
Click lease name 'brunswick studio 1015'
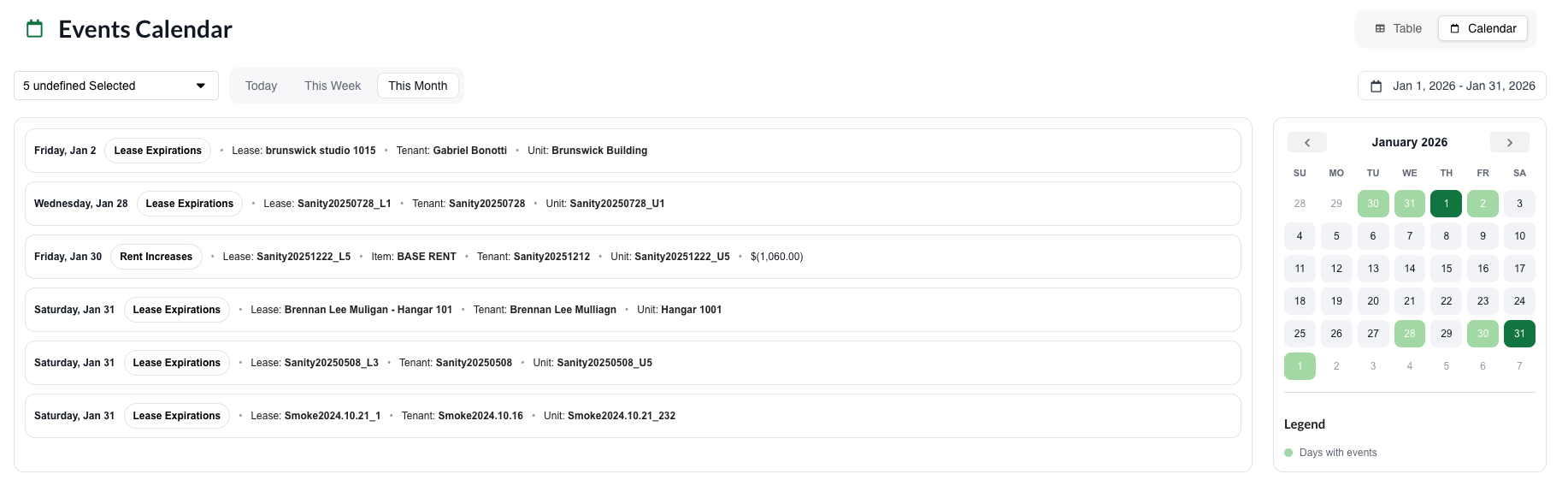pyautogui.click(x=321, y=151)
